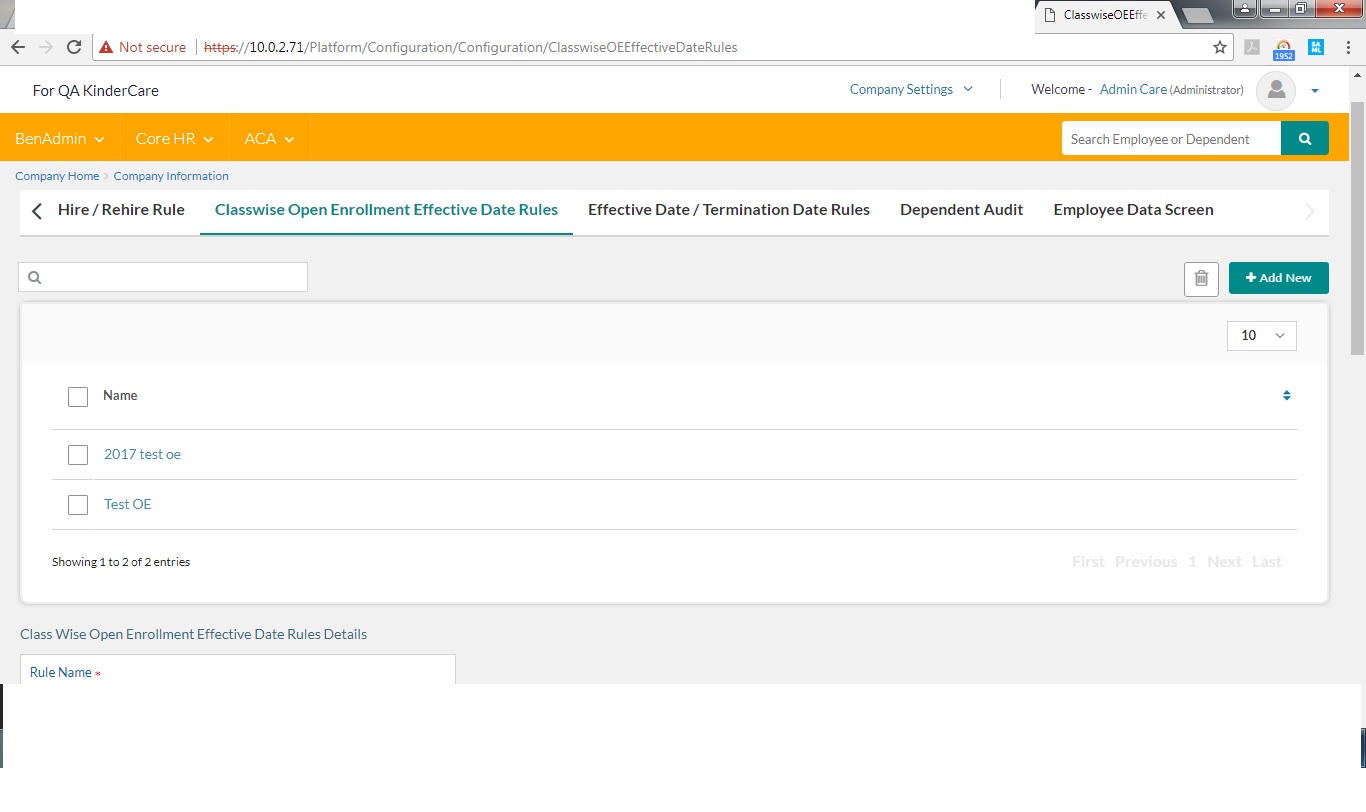Bookmark page with the star icon
This screenshot has height=812, width=1366.
[1219, 47]
